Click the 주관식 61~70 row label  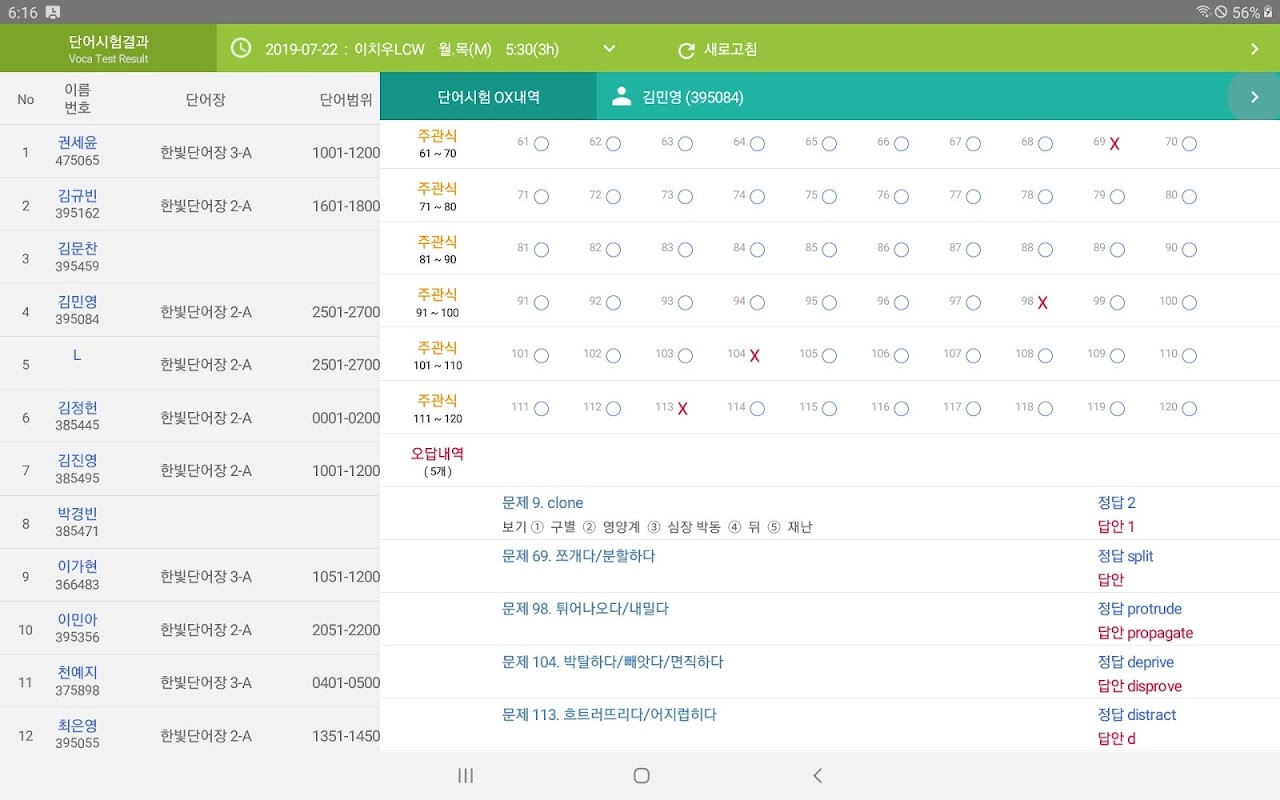point(437,144)
